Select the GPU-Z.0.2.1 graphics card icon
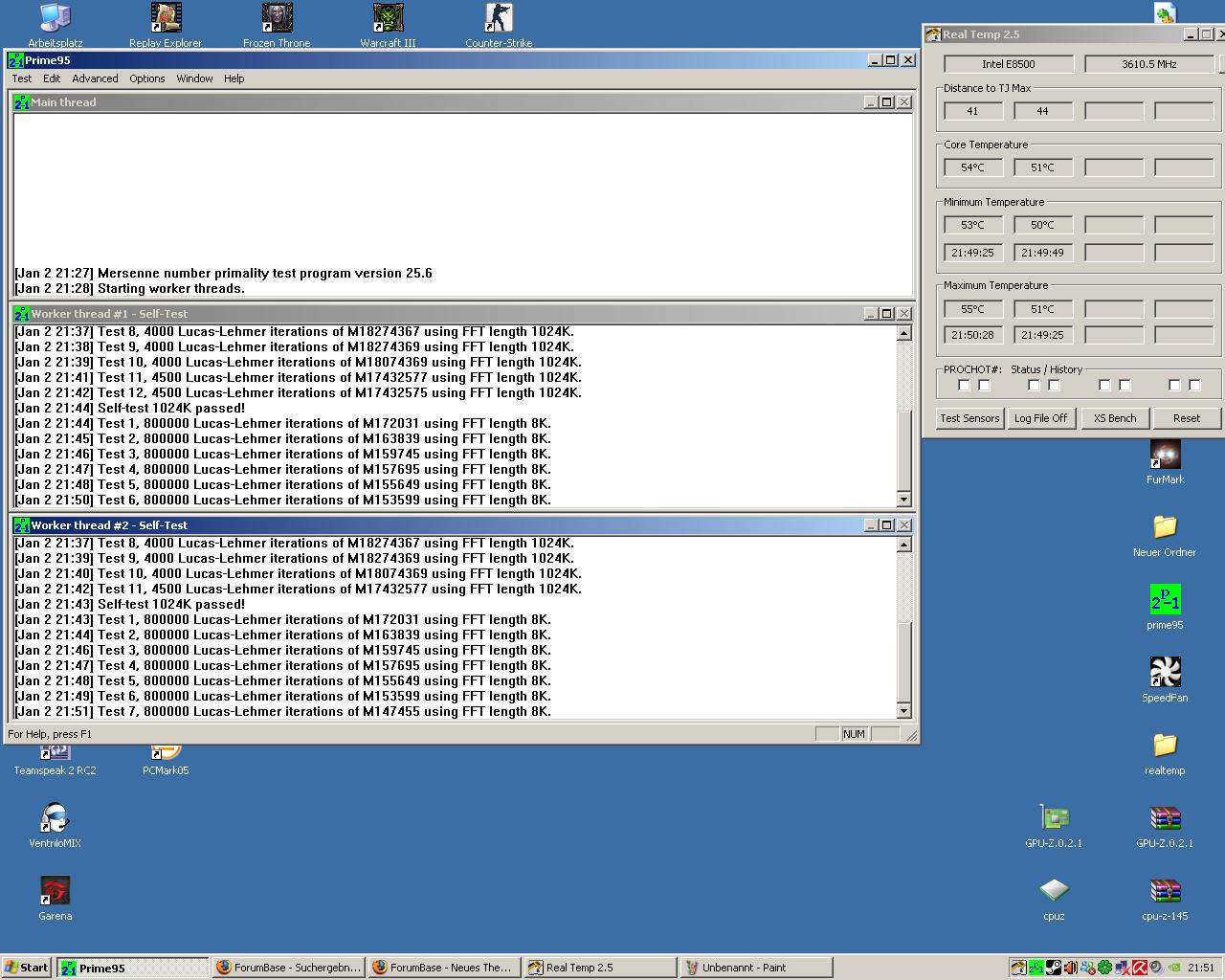Screen dimensions: 1225x980 coord(1054,826)
